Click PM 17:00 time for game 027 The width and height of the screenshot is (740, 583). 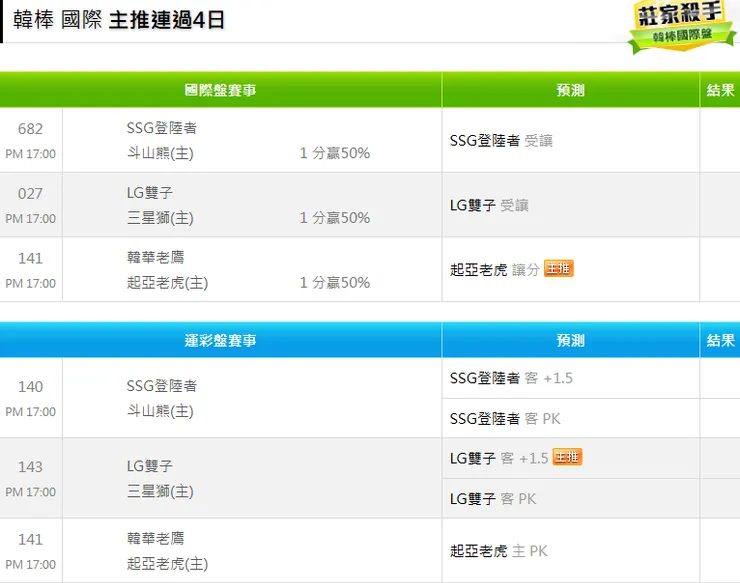(30, 219)
